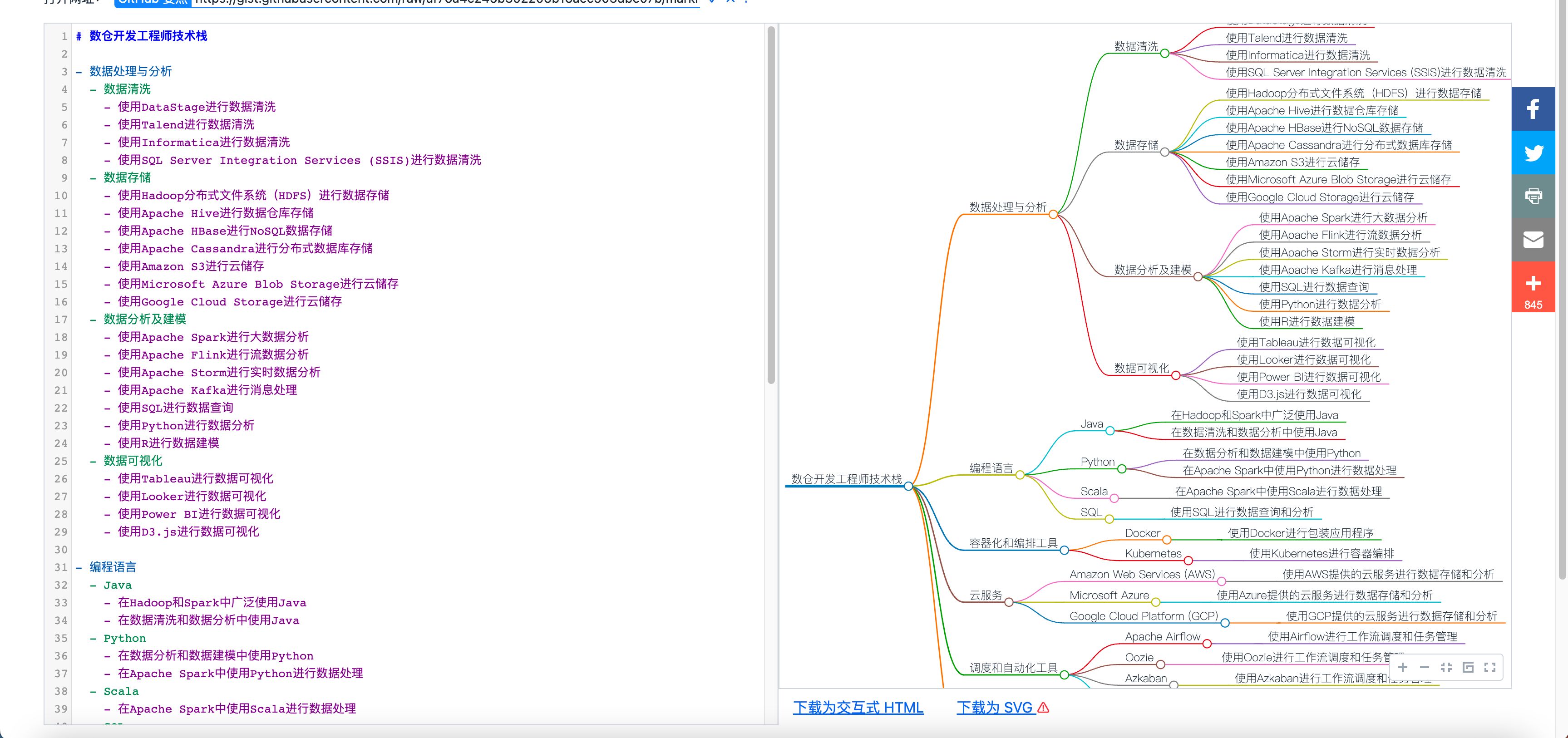Click editor line 使用Talend进行数据清洗
Viewport: 1568px width, 738px height.
[x=186, y=124]
